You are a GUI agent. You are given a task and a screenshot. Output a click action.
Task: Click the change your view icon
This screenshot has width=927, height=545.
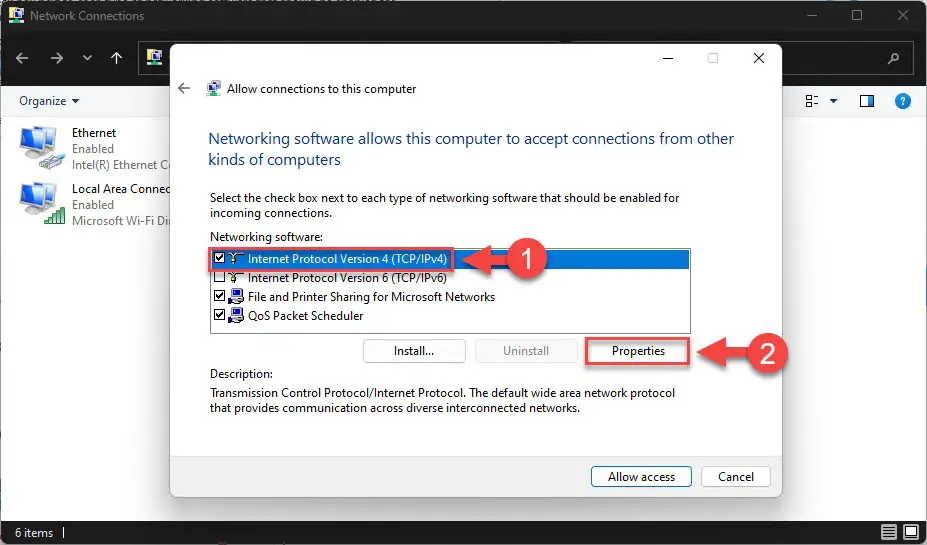click(812, 101)
